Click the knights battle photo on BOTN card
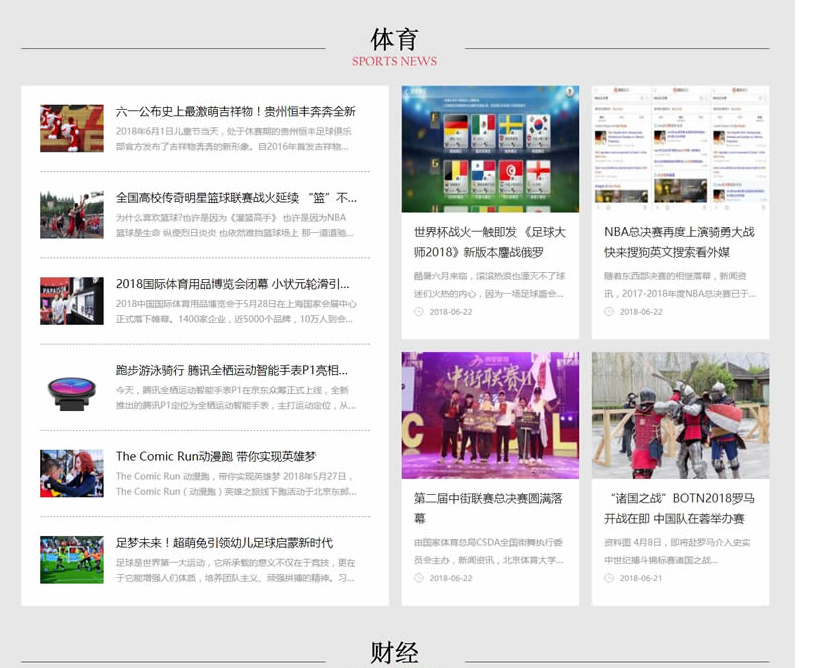This screenshot has width=825, height=668. (x=679, y=415)
